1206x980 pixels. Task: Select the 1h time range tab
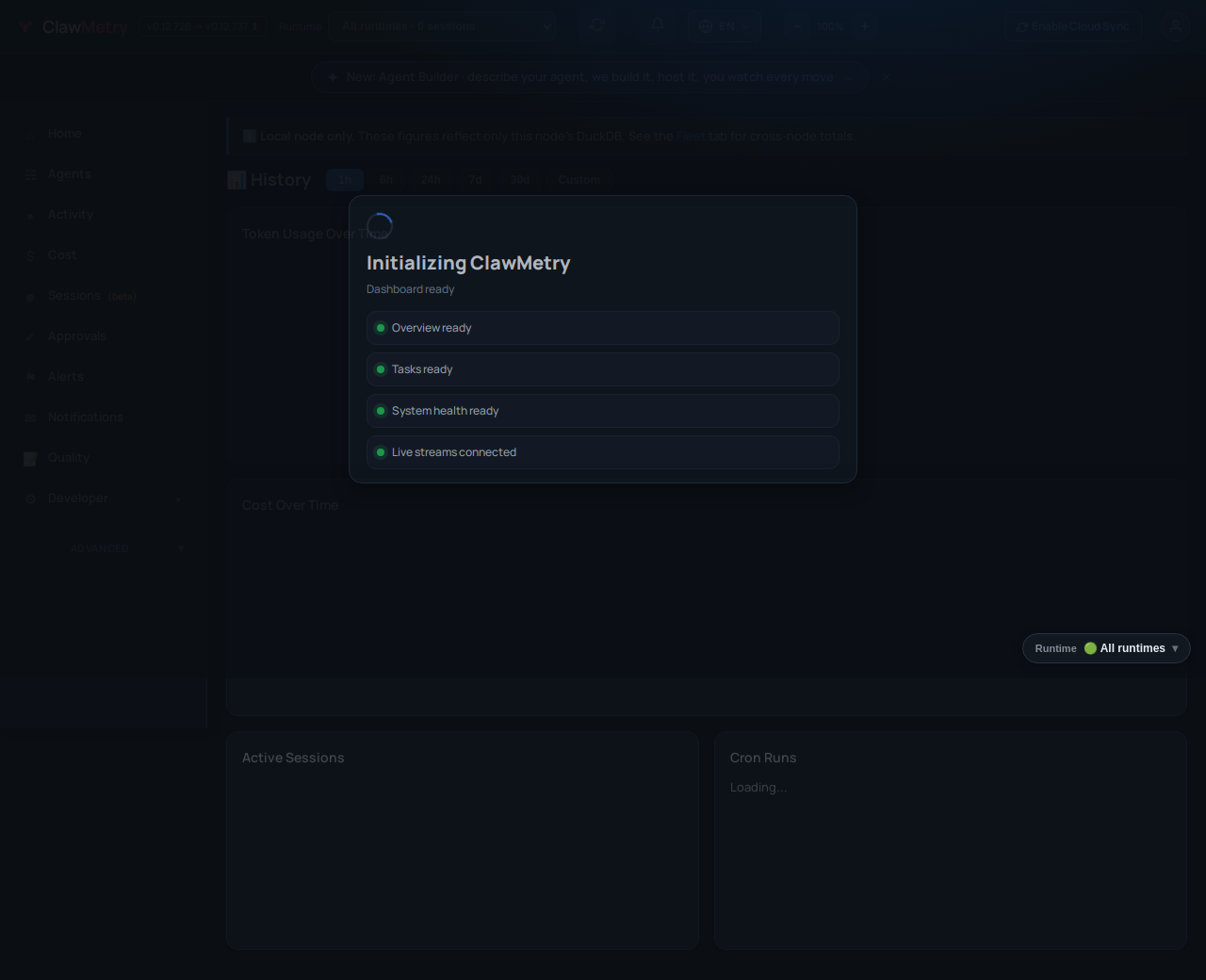tap(345, 180)
